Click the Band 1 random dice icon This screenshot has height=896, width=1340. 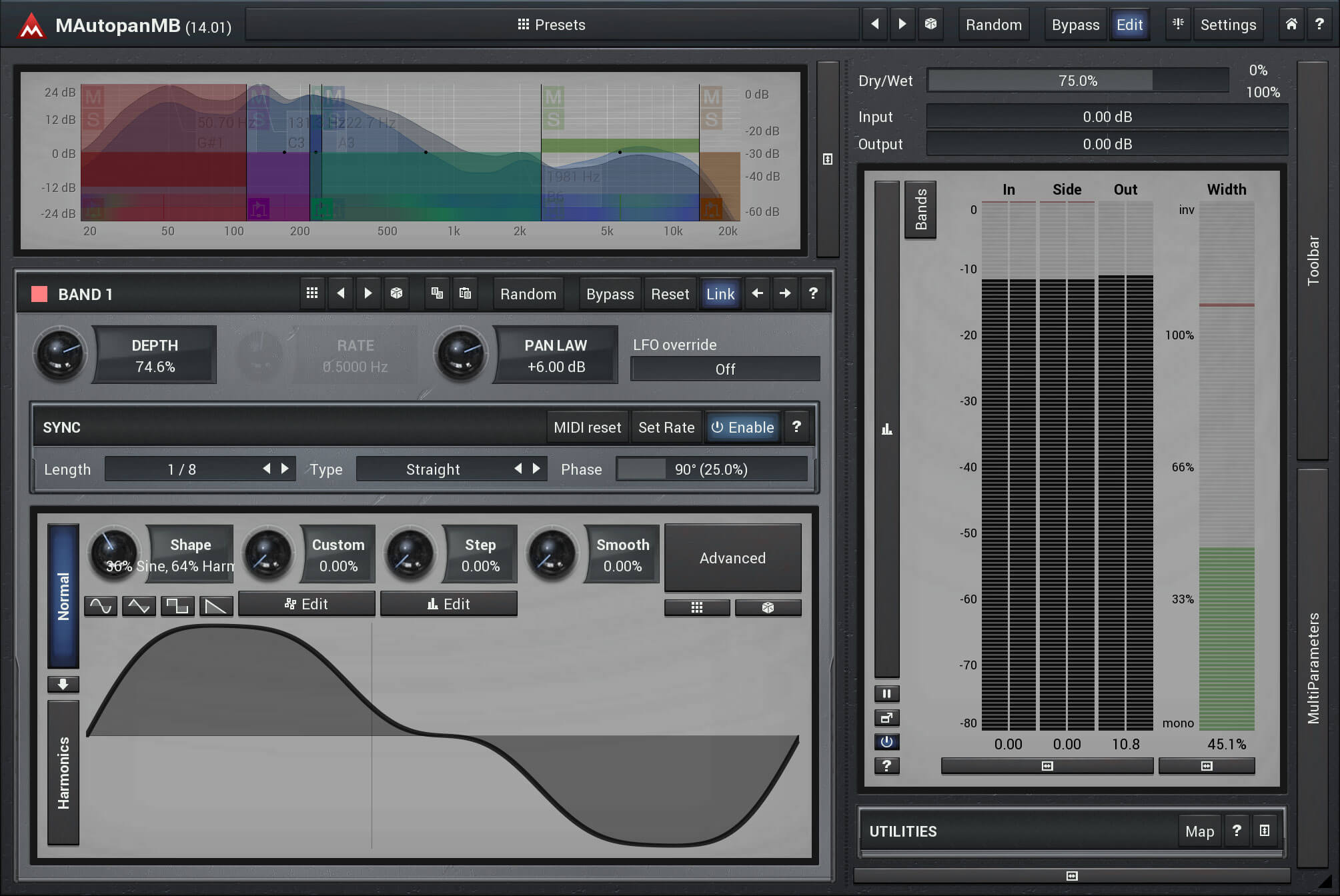(396, 293)
